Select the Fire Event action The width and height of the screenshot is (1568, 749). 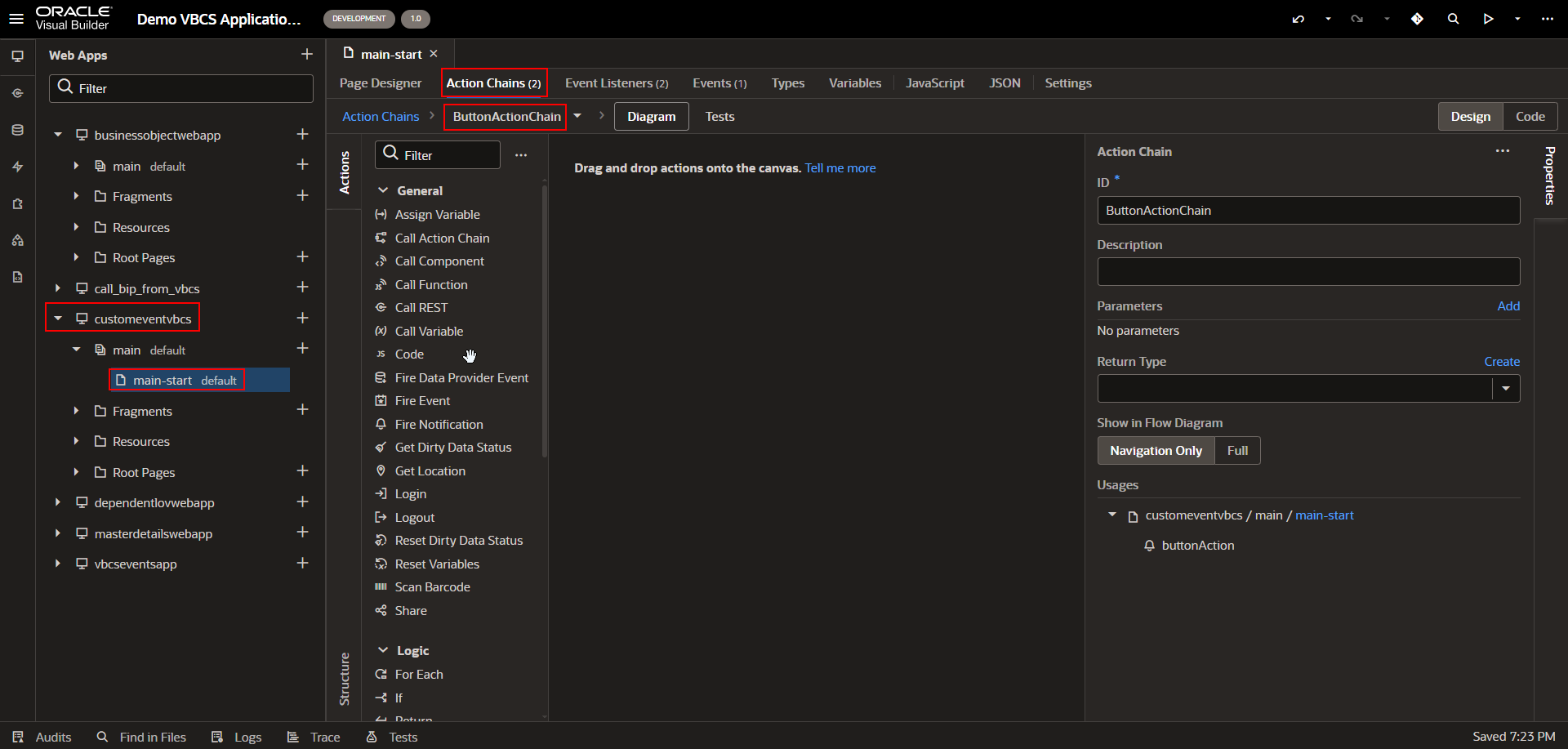click(422, 401)
